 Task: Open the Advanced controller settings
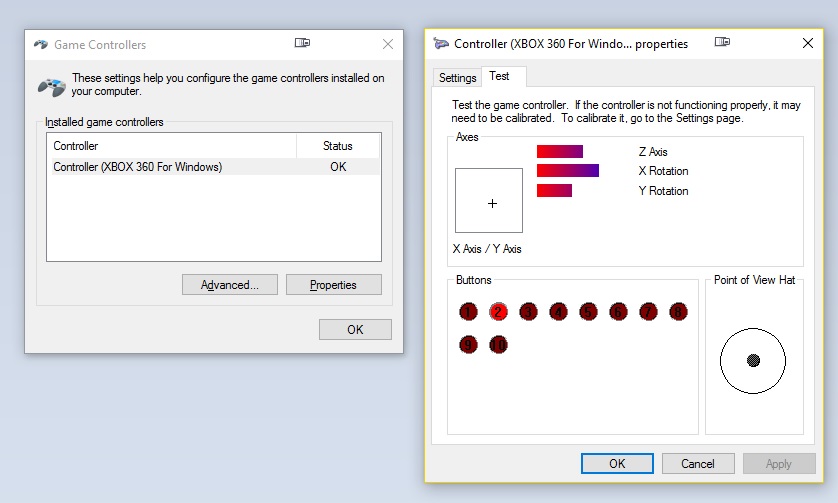coord(230,285)
